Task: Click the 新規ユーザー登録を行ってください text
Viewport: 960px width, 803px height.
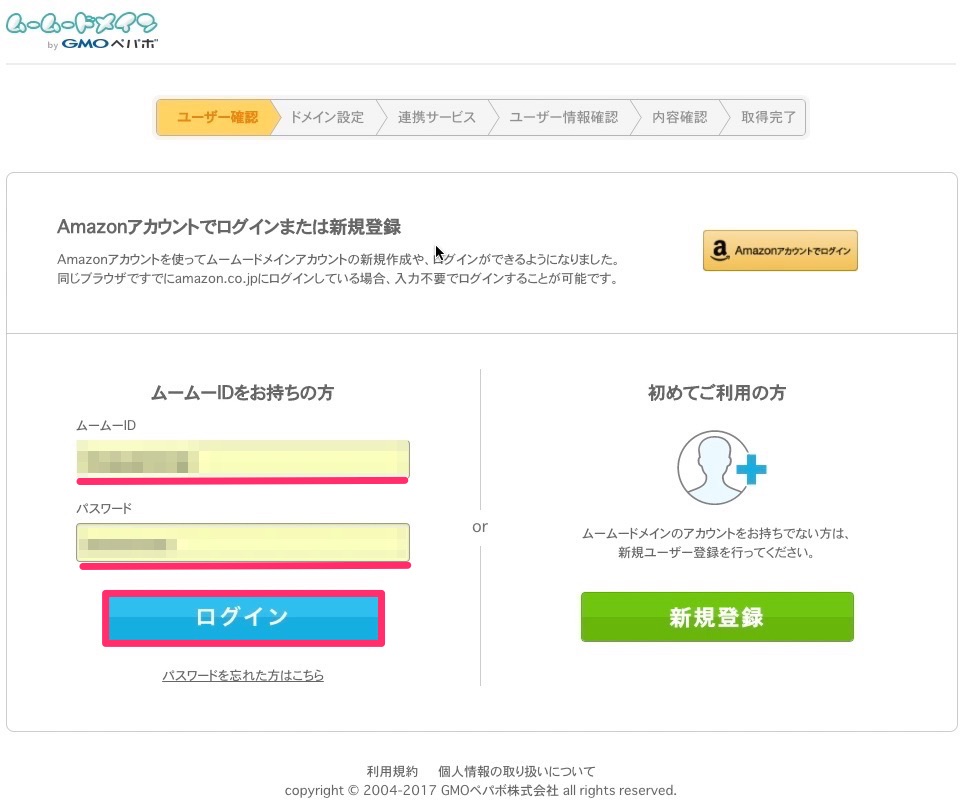Action: click(x=716, y=553)
